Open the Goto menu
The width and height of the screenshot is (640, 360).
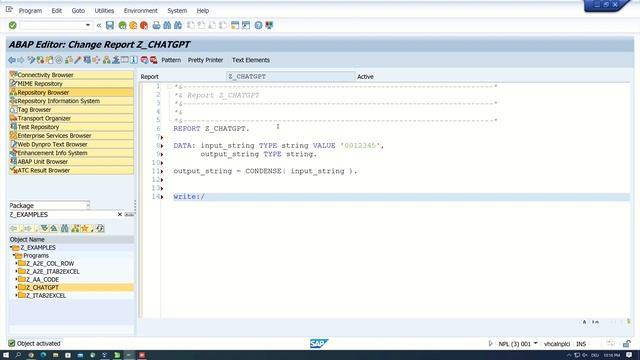78,11
